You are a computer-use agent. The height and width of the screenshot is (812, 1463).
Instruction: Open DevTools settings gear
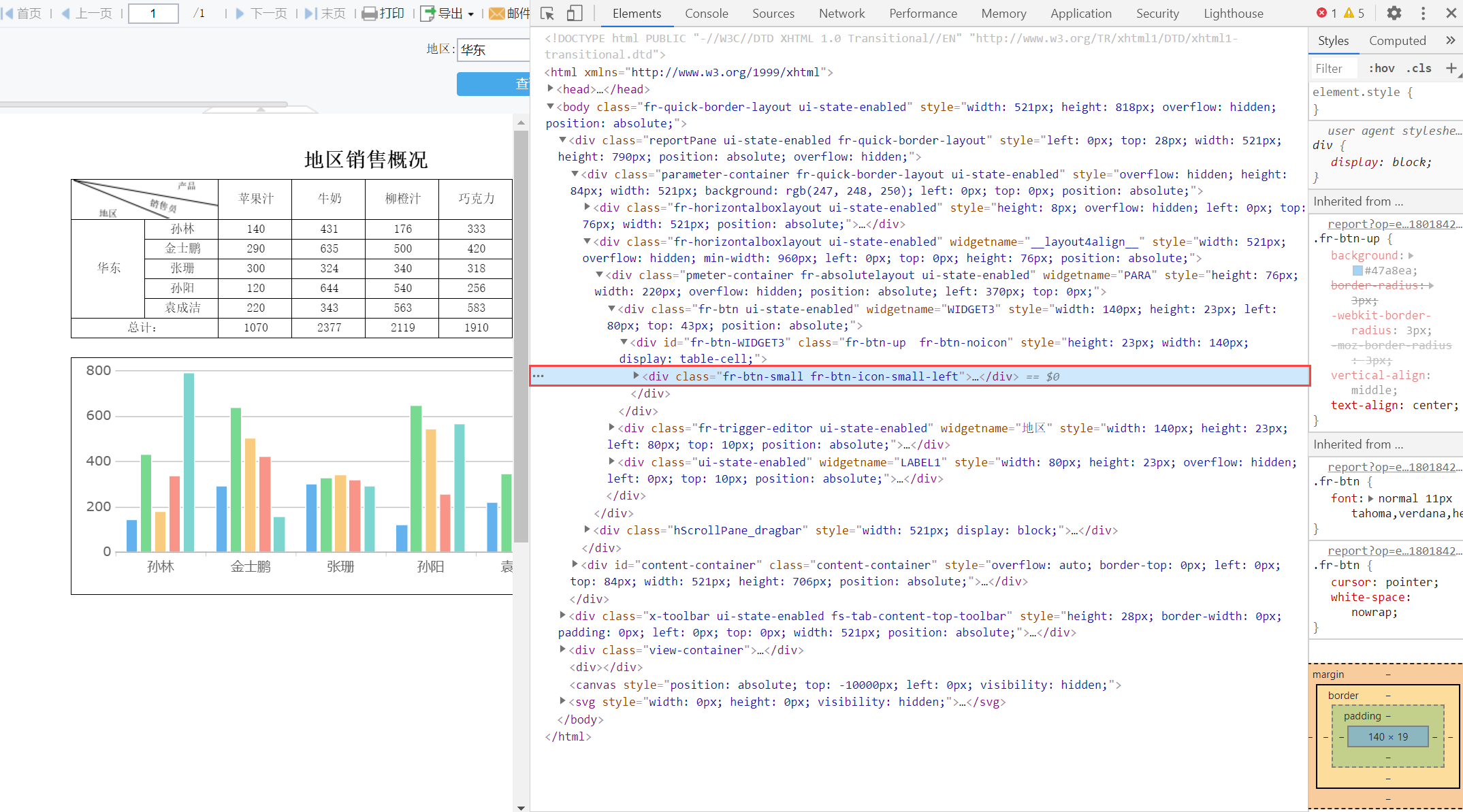1394,13
